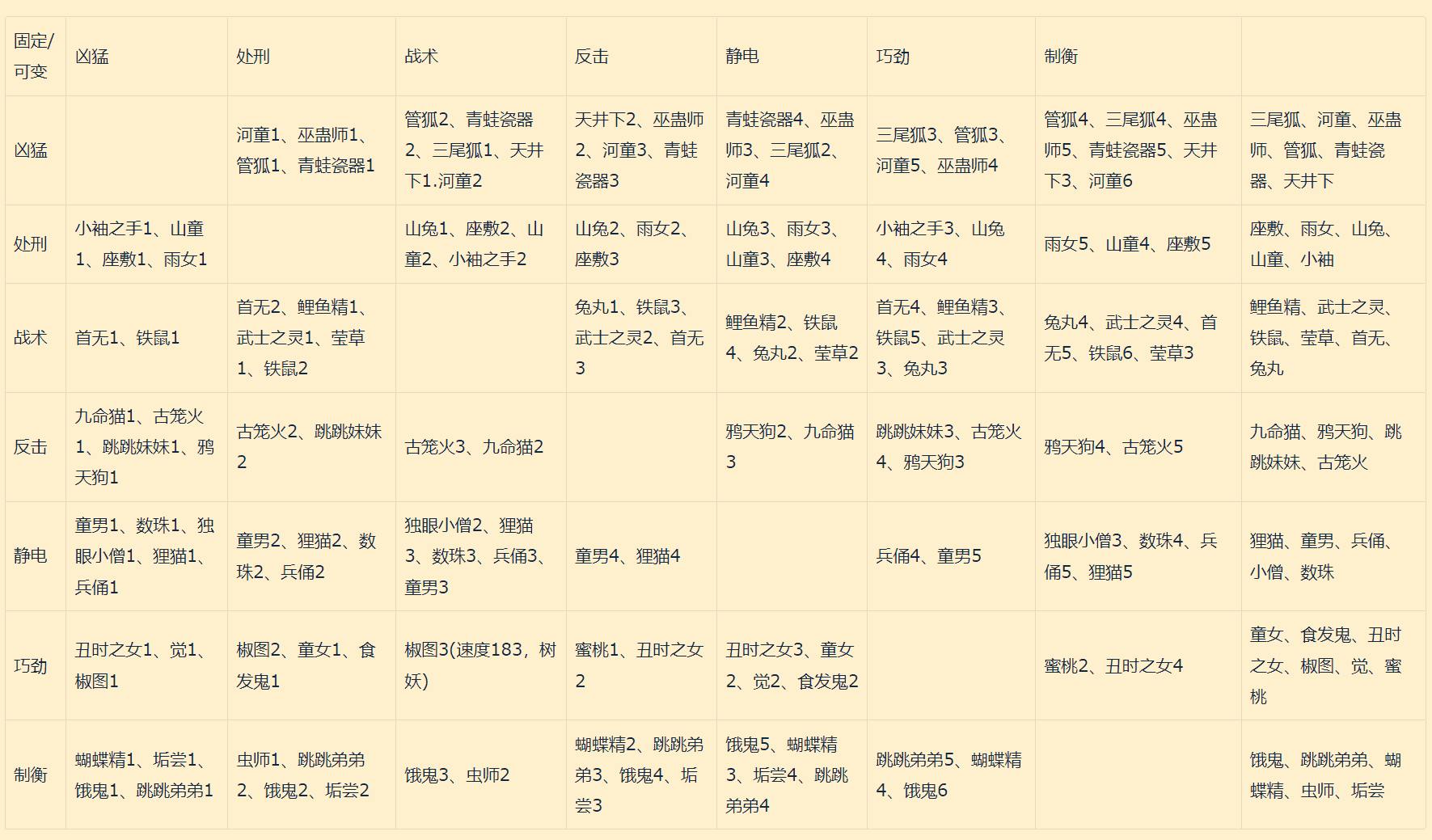Image resolution: width=1432 pixels, height=840 pixels.
Task: Click the cell starting "青蛙瓷器4、巫蛊师3"
Action: click(792, 150)
